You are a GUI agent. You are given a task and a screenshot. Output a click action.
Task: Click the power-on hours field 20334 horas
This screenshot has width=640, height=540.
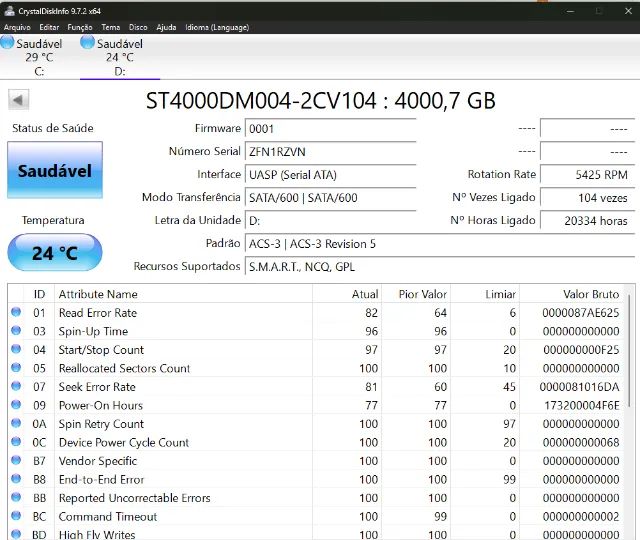tap(587, 221)
